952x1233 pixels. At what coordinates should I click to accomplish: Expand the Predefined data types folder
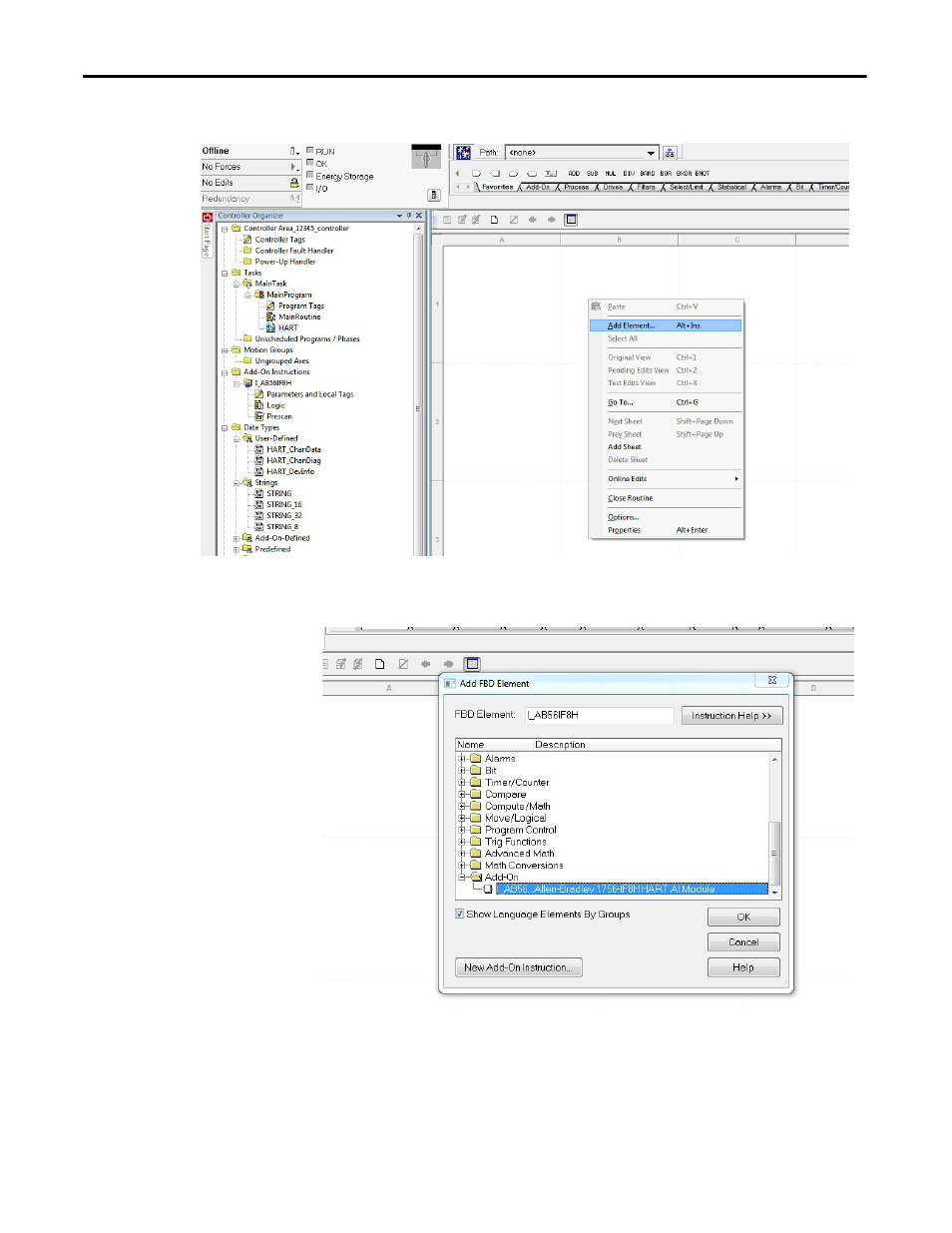(237, 549)
